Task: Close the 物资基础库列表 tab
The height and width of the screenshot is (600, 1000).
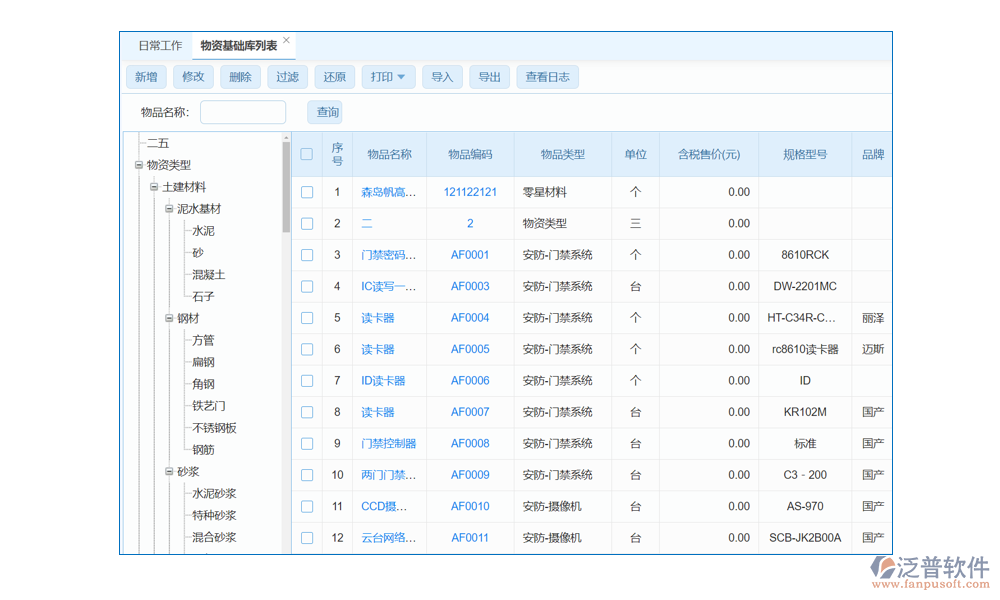Action: coord(286,41)
